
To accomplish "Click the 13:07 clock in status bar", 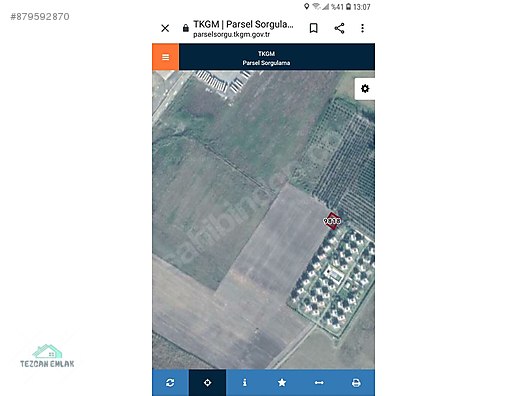I will tap(362, 7).
